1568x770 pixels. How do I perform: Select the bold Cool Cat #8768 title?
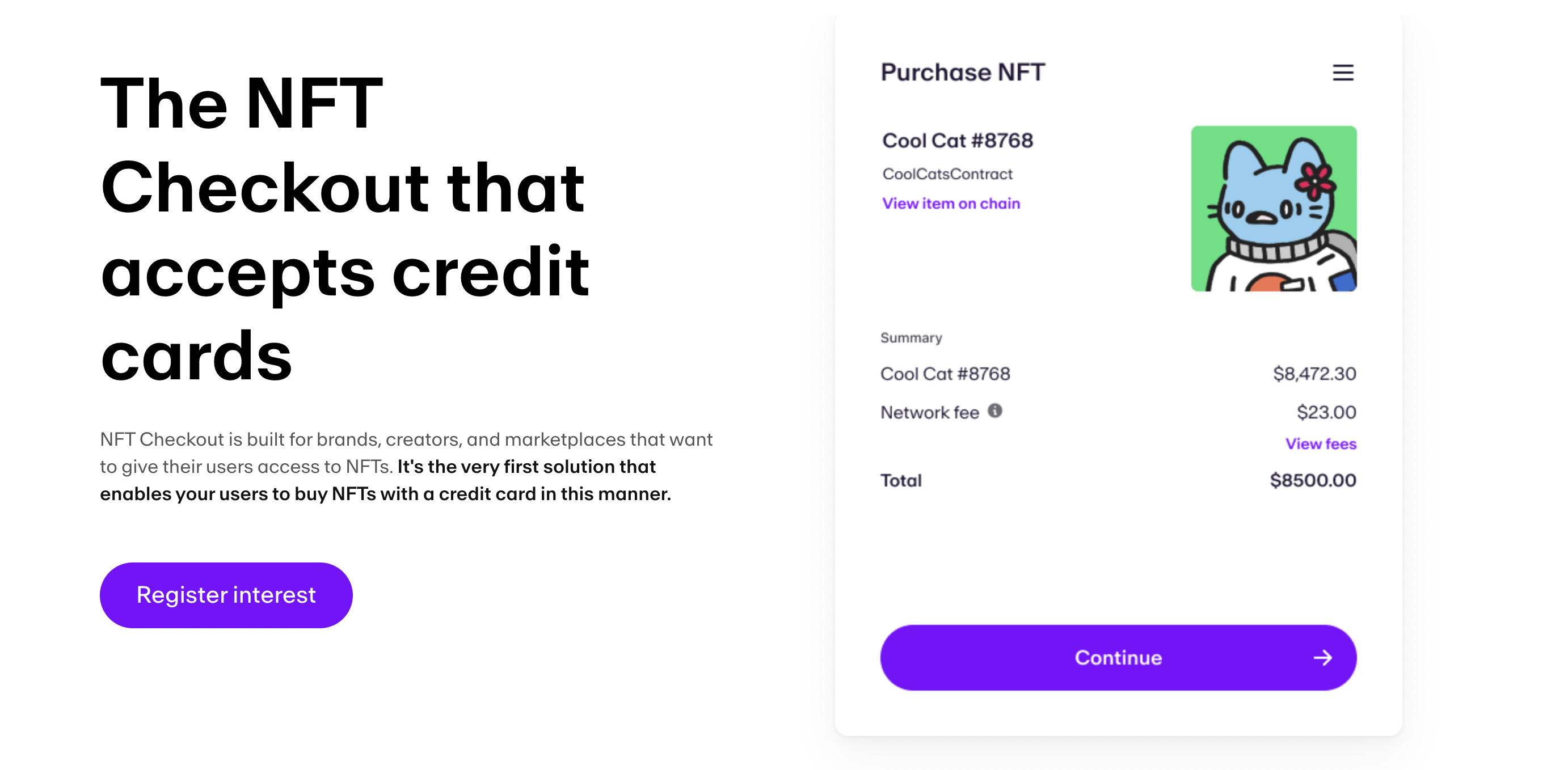point(958,141)
